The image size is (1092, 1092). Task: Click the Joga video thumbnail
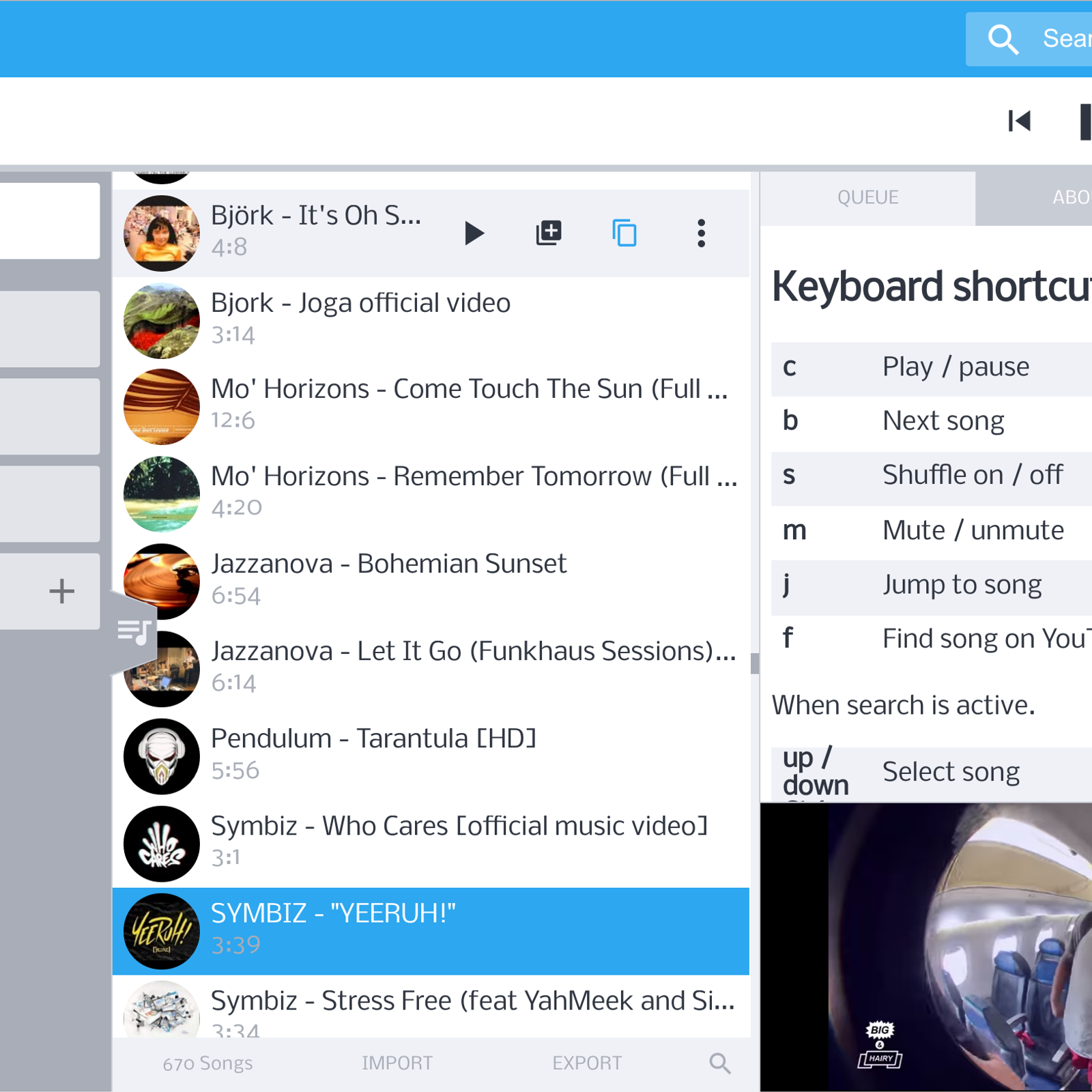point(162,321)
